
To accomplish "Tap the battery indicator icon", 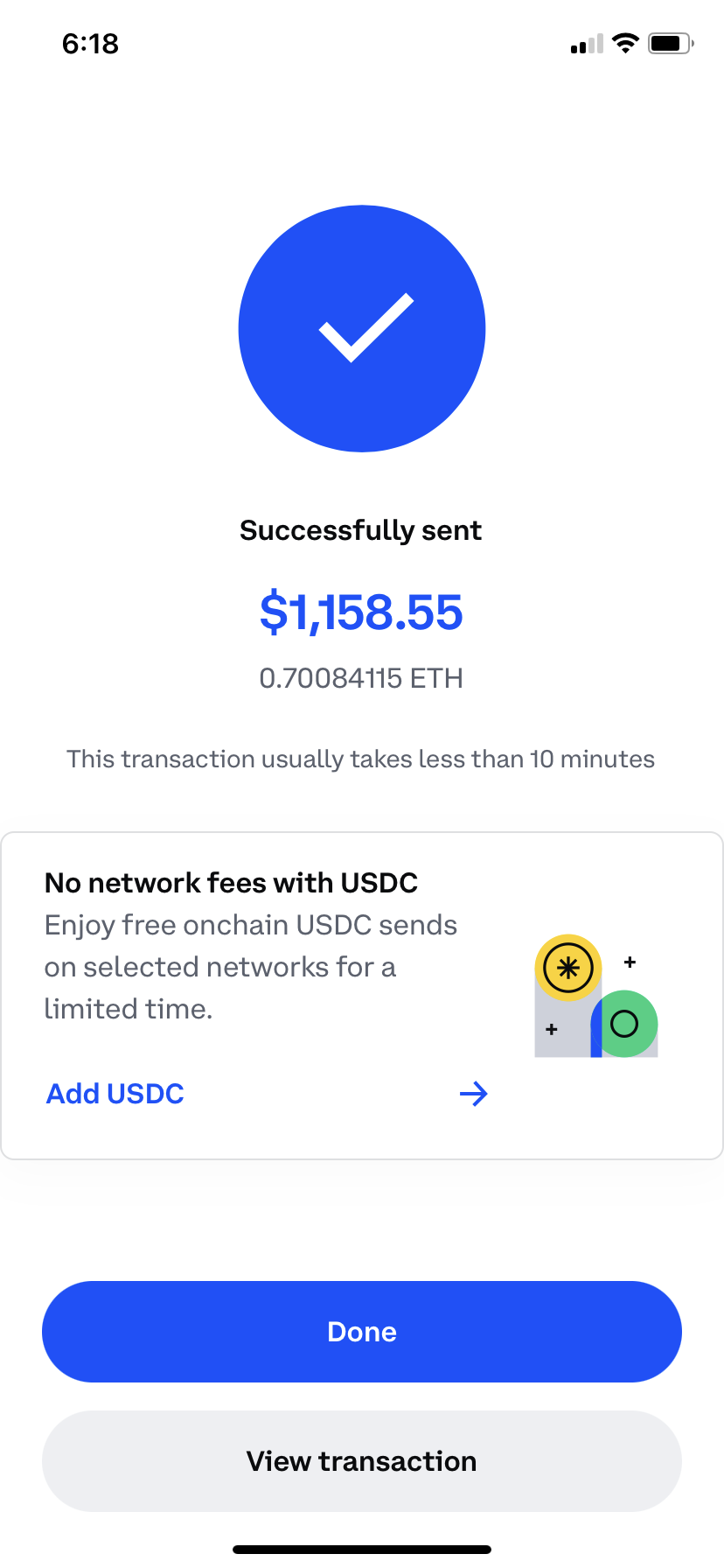I will pyautogui.click(x=671, y=44).
